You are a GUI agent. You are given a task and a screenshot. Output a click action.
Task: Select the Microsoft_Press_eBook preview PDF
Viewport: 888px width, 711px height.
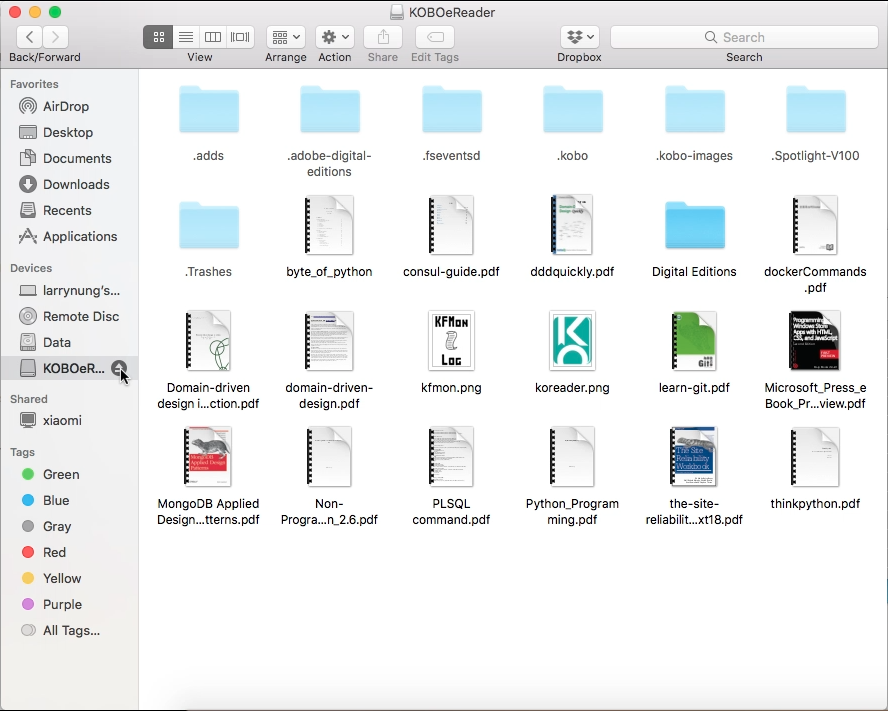(815, 341)
